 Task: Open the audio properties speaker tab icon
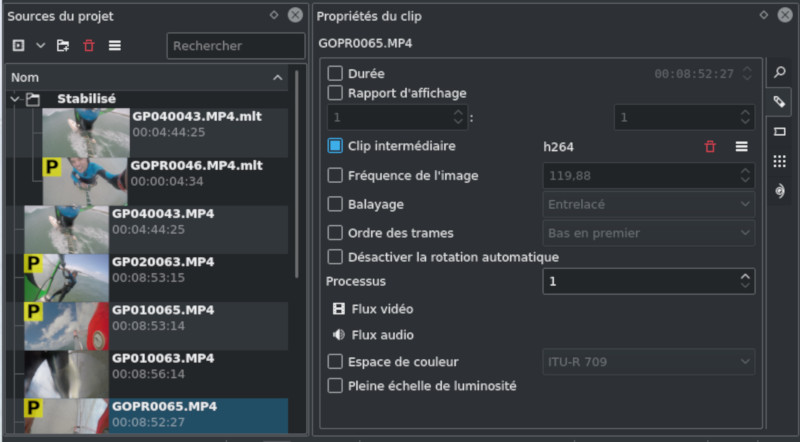[x=780, y=191]
